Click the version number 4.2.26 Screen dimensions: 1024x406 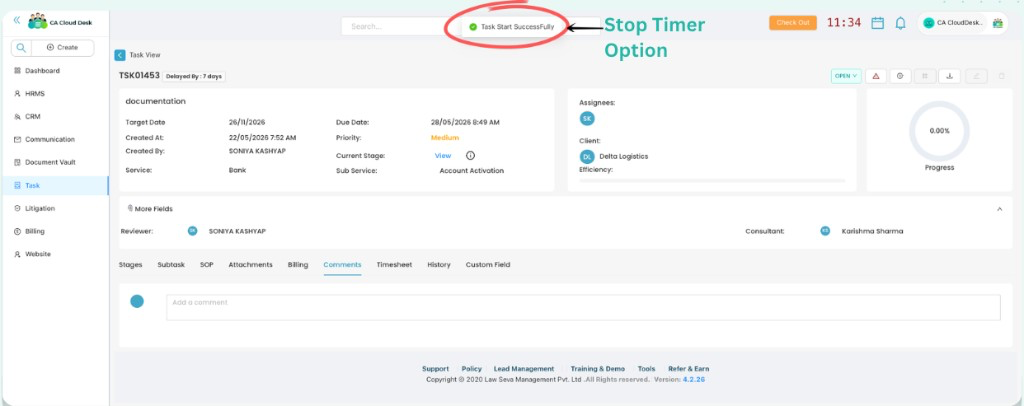(694, 379)
